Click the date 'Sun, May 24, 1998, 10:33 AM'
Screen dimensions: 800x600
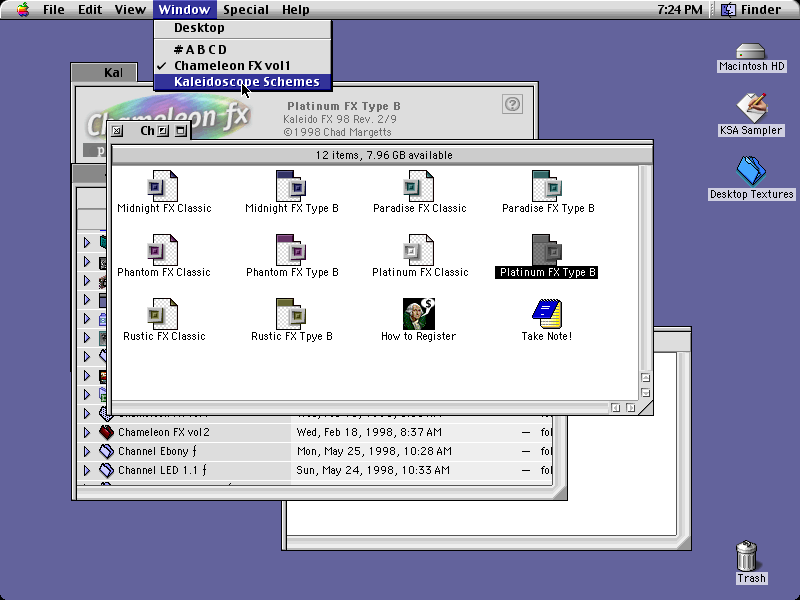coord(373,470)
